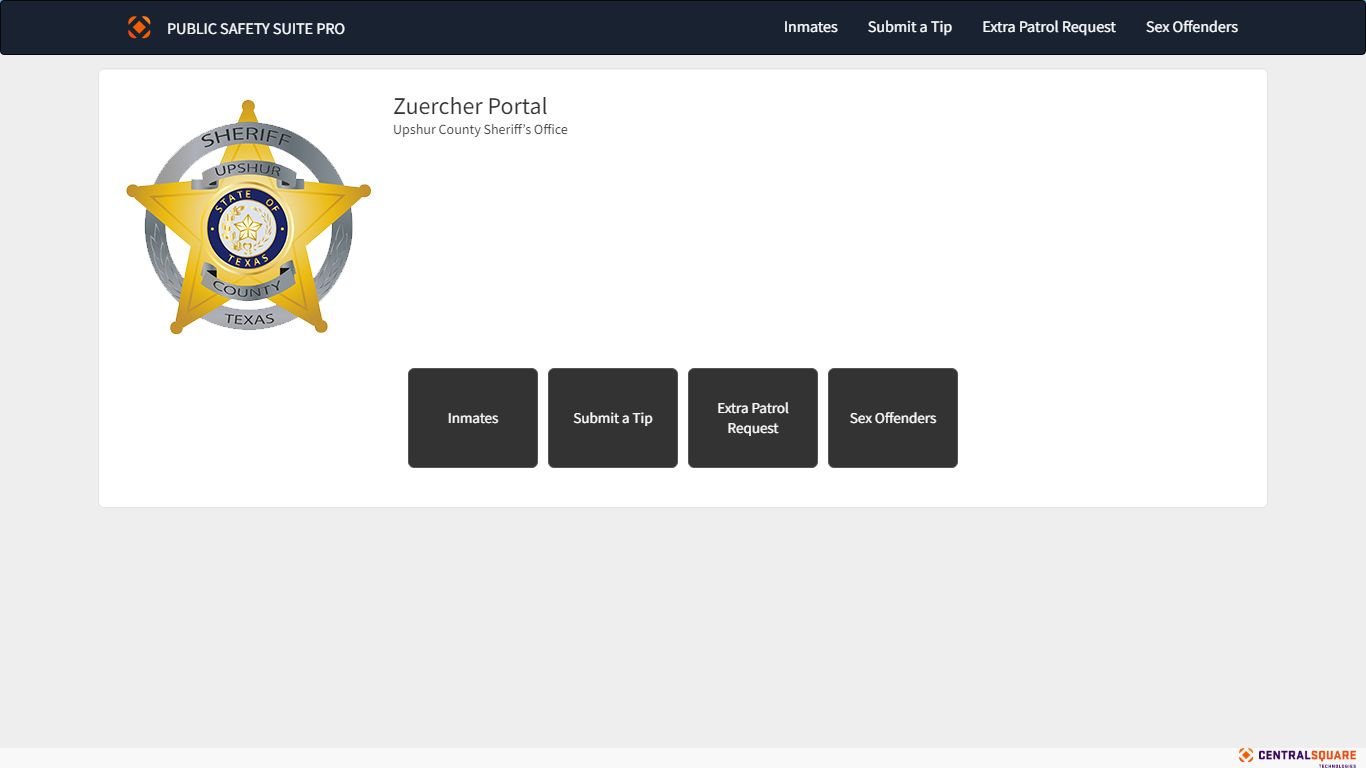Click the PUBLIC SAFETY SUITE PRO brand text

[x=256, y=28]
